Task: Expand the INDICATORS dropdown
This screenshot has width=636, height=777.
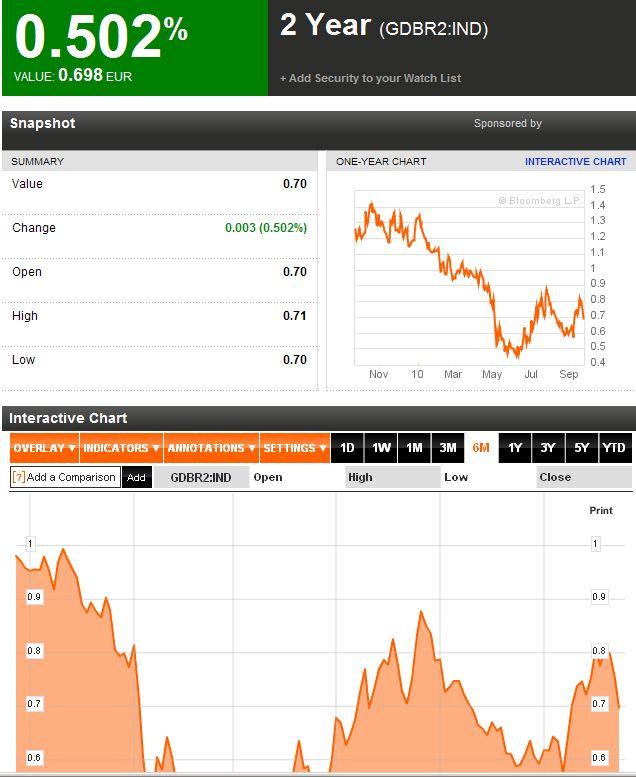Action: pyautogui.click(x=121, y=448)
